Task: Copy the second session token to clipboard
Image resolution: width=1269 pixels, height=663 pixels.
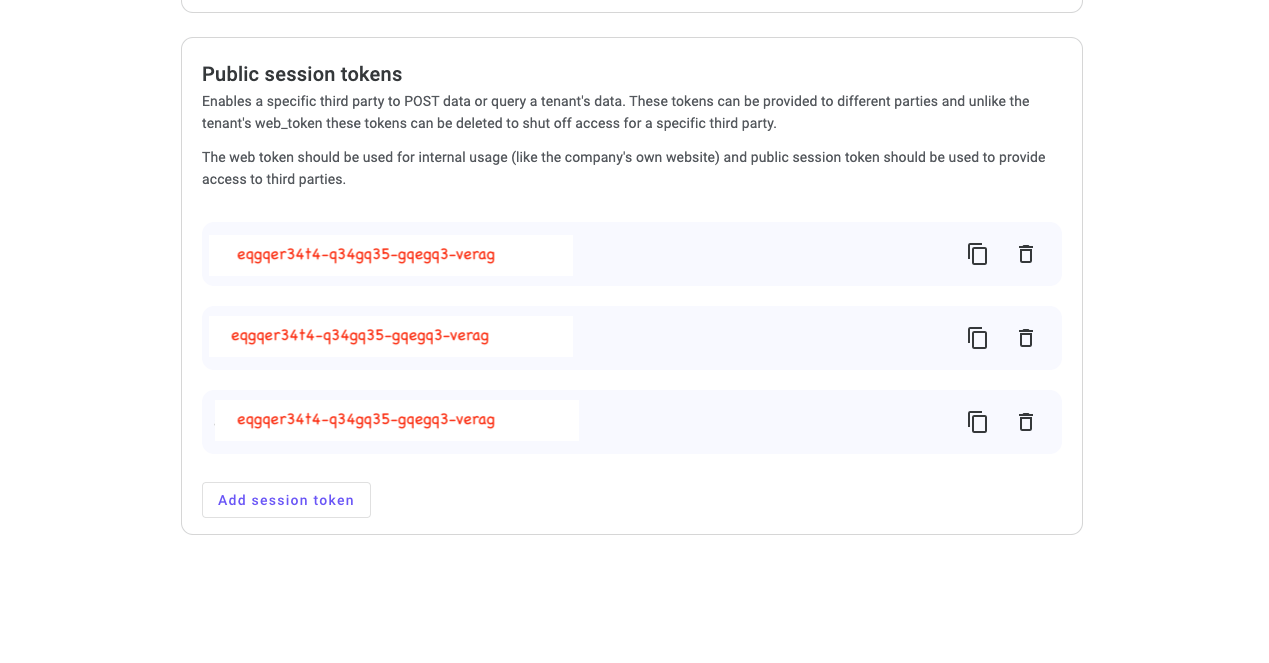Action: click(977, 338)
